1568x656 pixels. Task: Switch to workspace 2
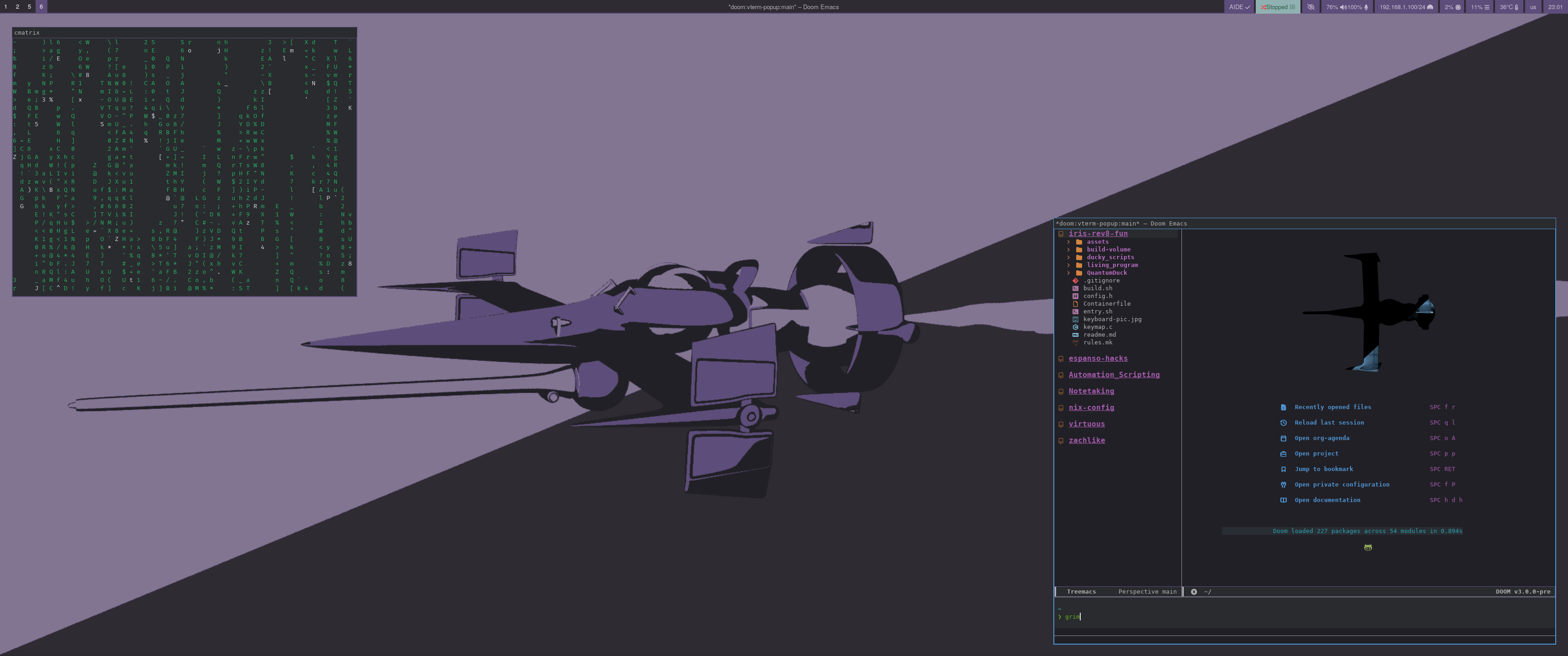click(x=17, y=7)
